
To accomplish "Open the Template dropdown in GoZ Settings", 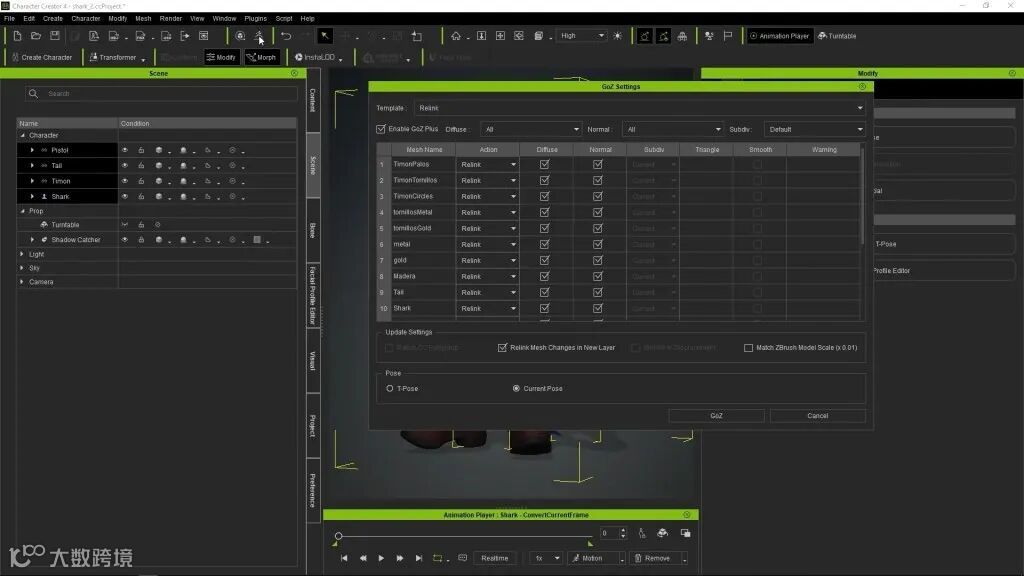I will pyautogui.click(x=640, y=108).
